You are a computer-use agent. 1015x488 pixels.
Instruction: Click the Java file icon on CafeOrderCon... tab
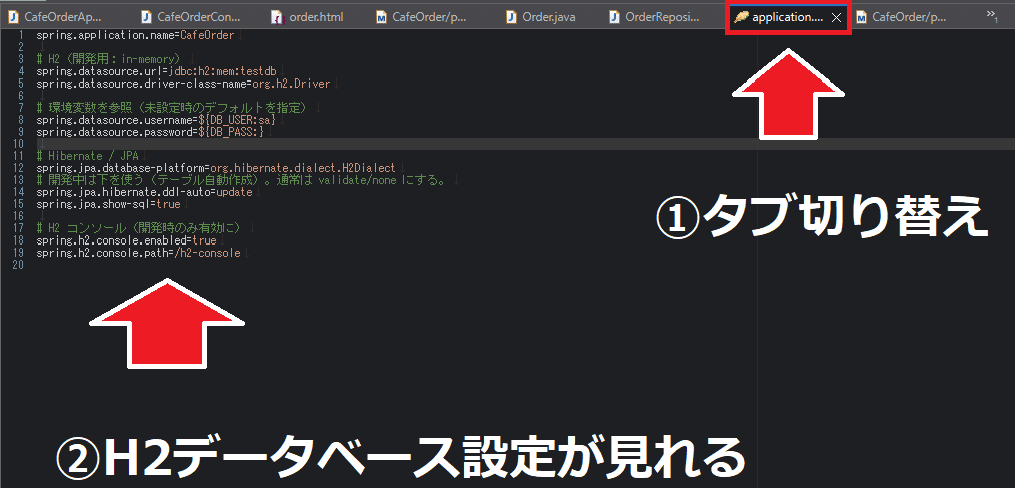pos(146,17)
